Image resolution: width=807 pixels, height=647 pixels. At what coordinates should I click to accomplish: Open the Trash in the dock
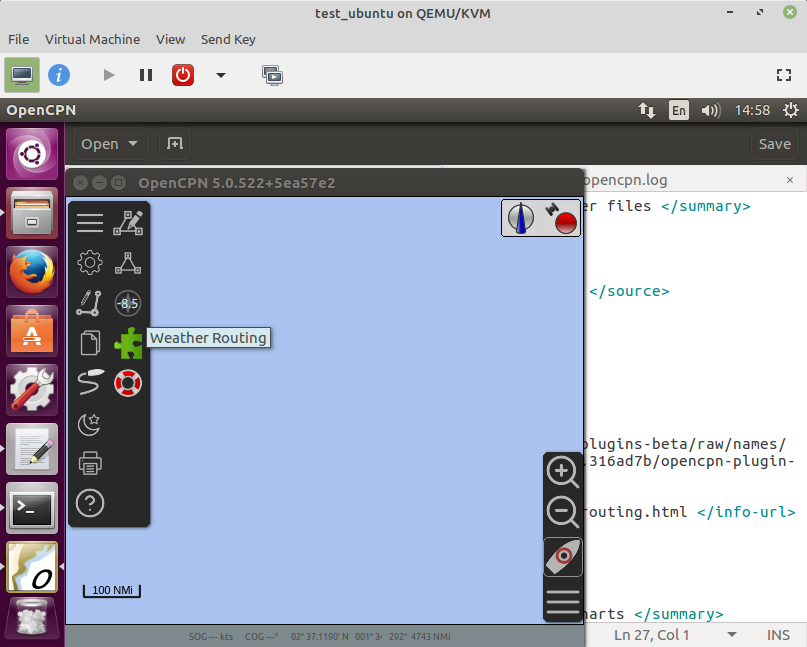click(32, 619)
